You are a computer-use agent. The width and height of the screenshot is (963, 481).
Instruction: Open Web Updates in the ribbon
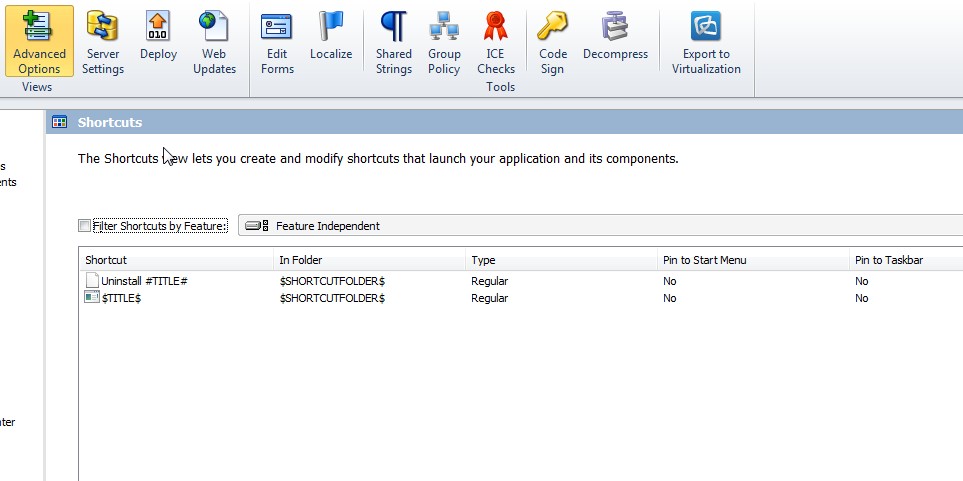[x=214, y=41]
